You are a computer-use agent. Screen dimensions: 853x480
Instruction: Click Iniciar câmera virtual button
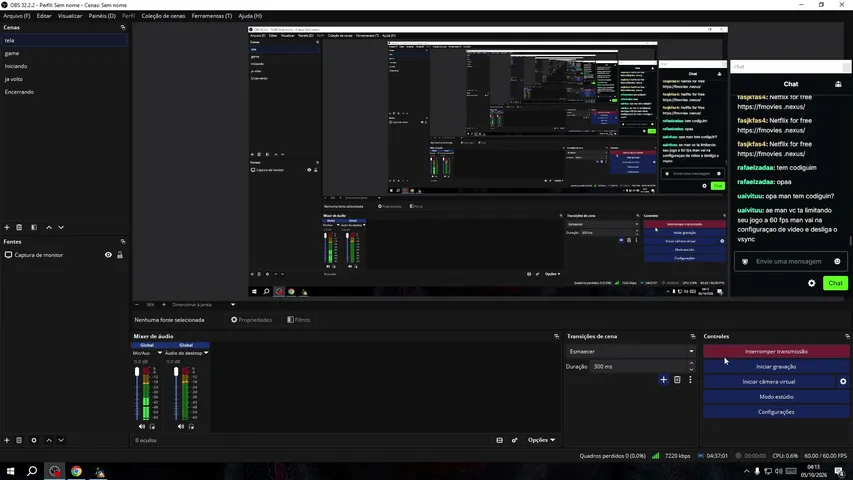coord(769,382)
